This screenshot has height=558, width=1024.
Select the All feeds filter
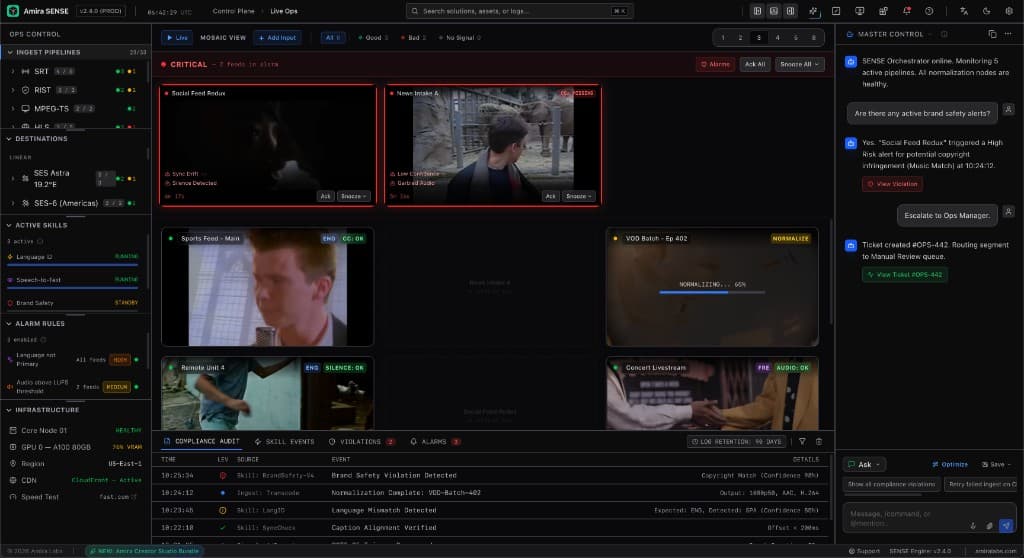332,38
